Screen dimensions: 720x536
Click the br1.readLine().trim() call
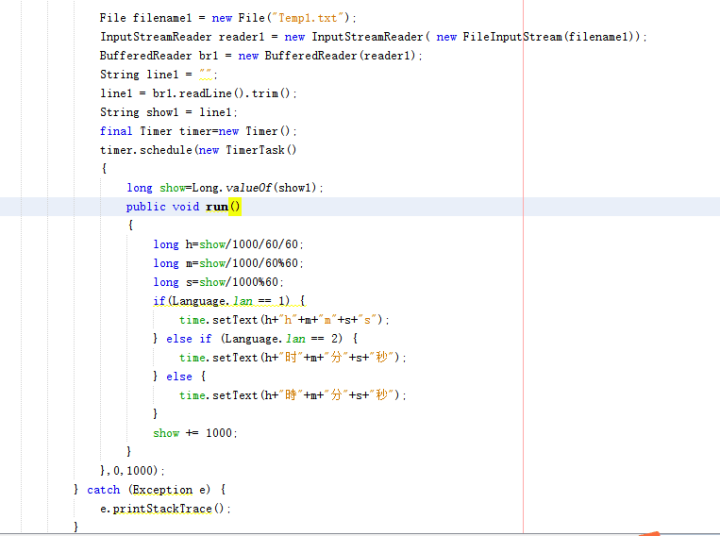pos(221,93)
